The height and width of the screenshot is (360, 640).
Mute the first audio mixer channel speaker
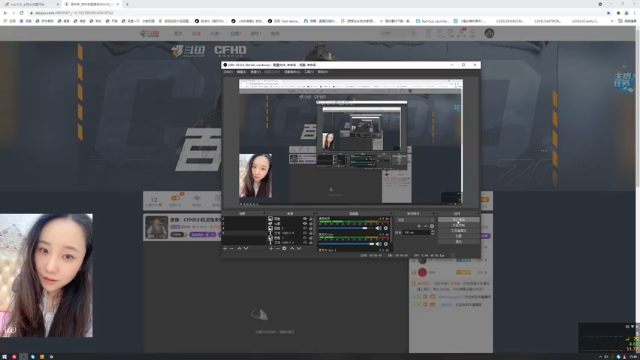tap(378, 228)
